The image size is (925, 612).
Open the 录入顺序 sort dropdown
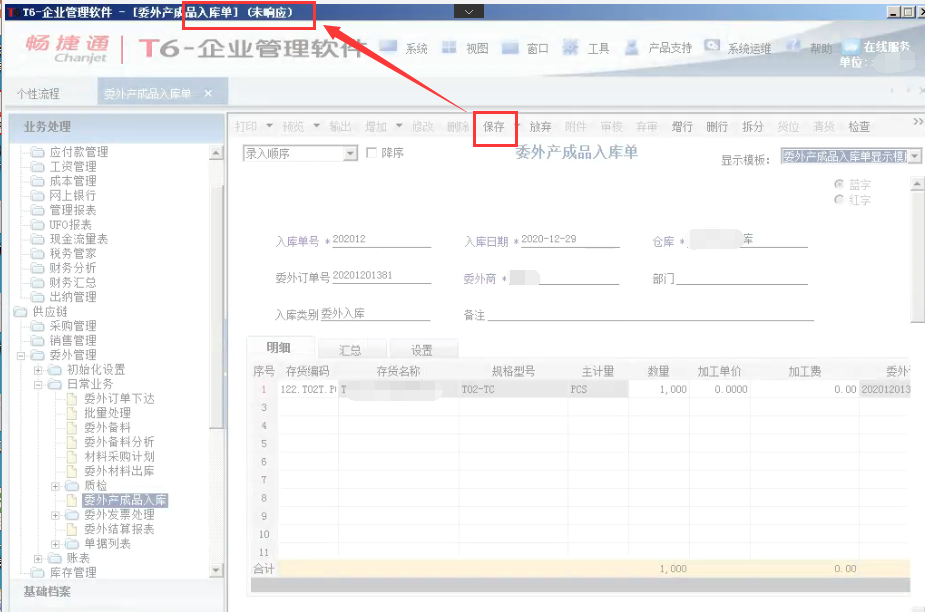coord(350,153)
